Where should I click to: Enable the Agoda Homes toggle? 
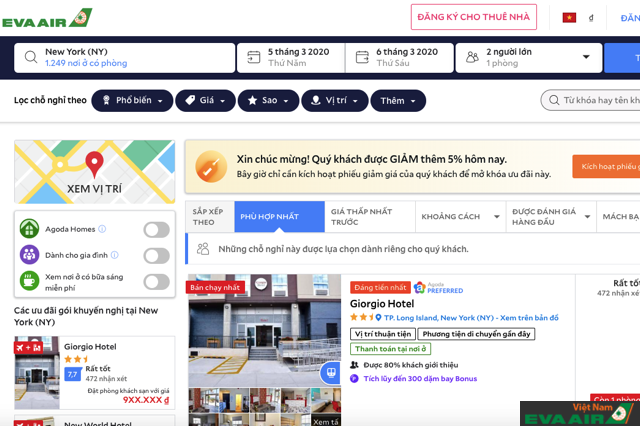coord(156,230)
